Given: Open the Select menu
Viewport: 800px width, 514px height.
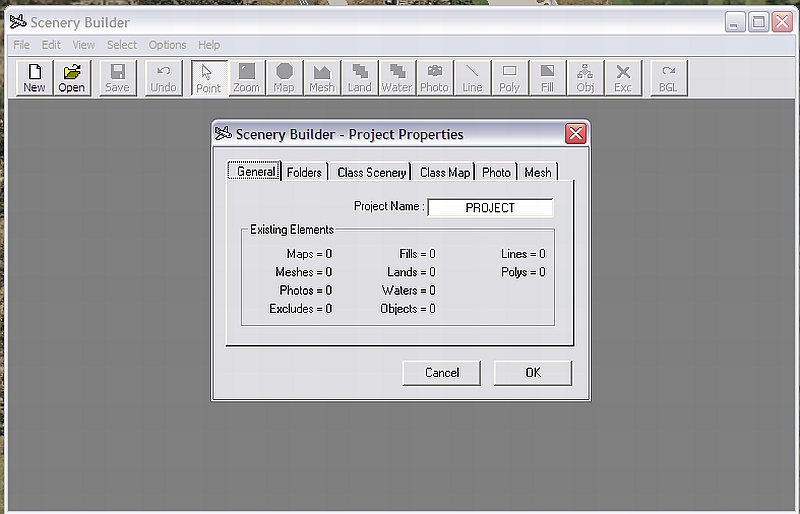Looking at the screenshot, I should pos(121,45).
